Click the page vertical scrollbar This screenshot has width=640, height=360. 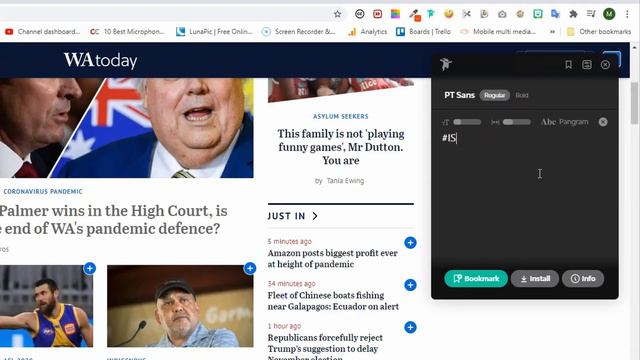(635, 103)
